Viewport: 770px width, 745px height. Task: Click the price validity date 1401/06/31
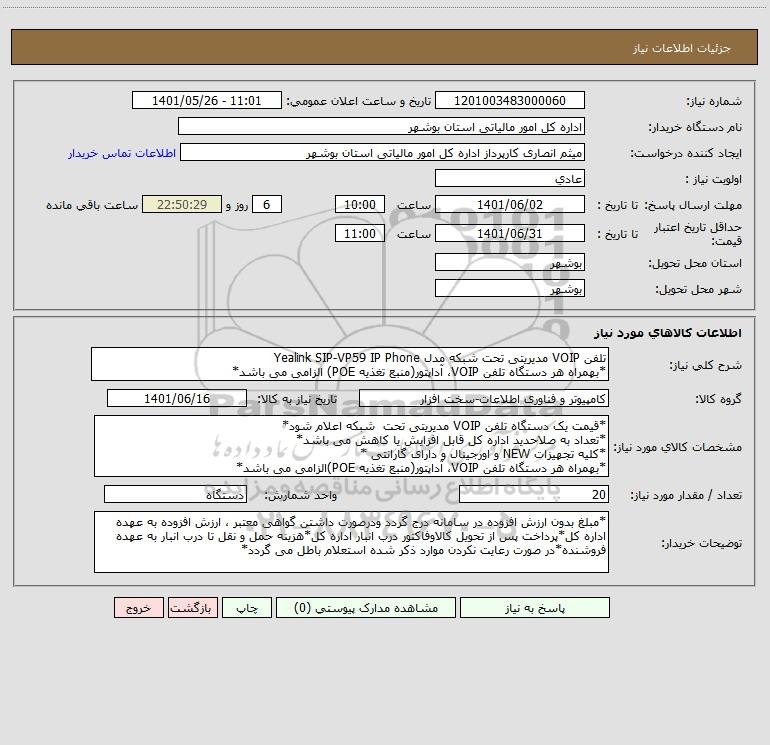(x=510, y=233)
